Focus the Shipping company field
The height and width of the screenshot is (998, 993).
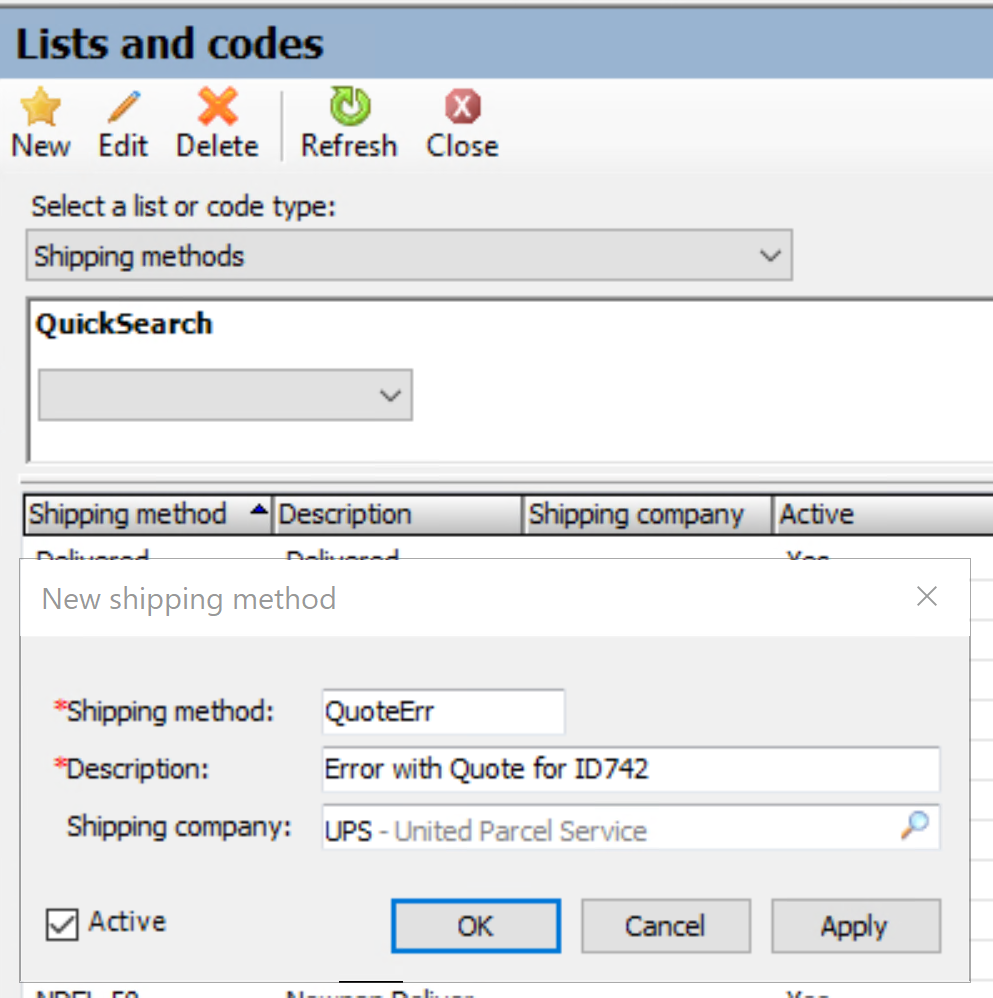pos(631,827)
